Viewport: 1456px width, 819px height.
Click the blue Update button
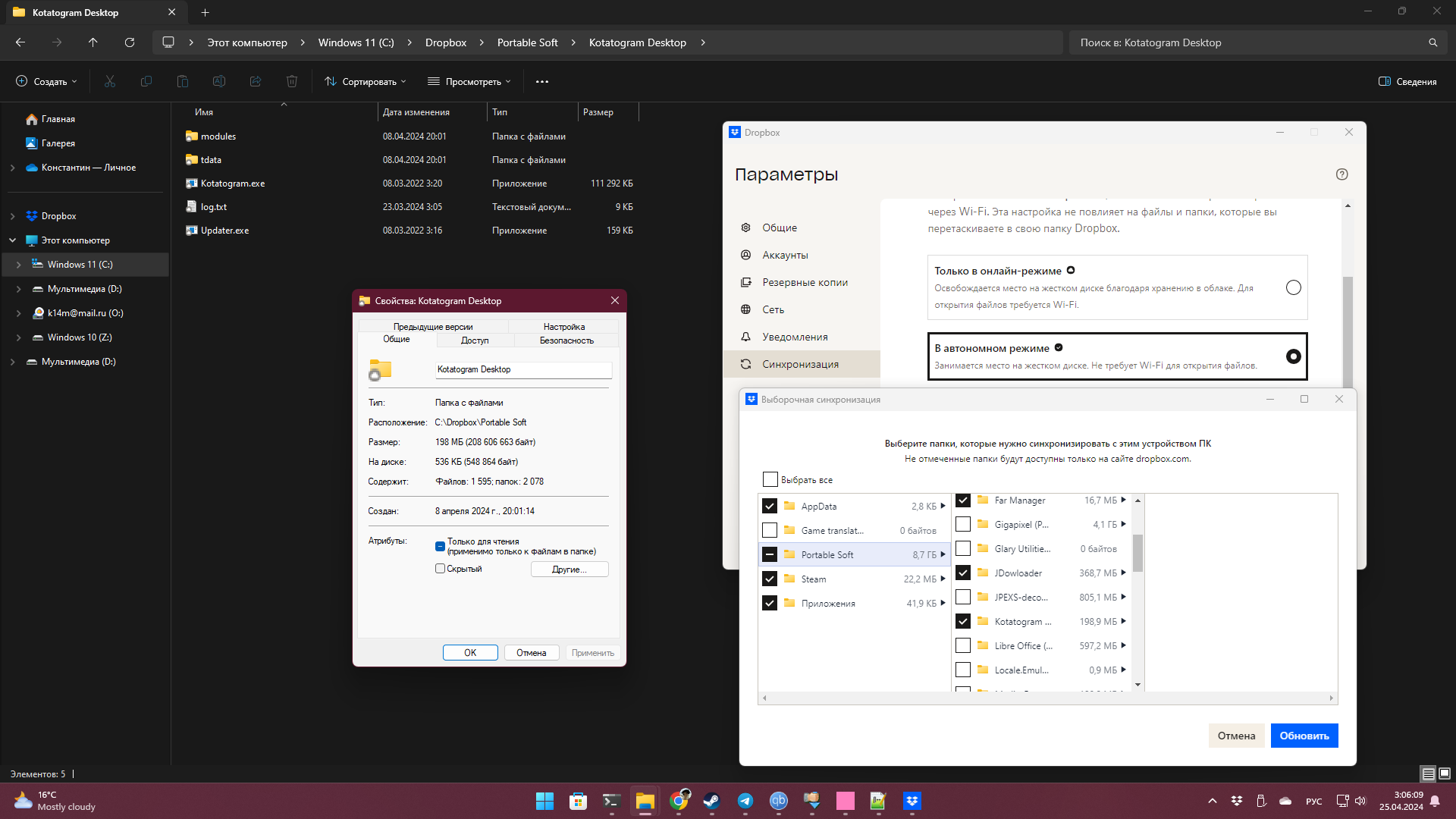[1304, 736]
